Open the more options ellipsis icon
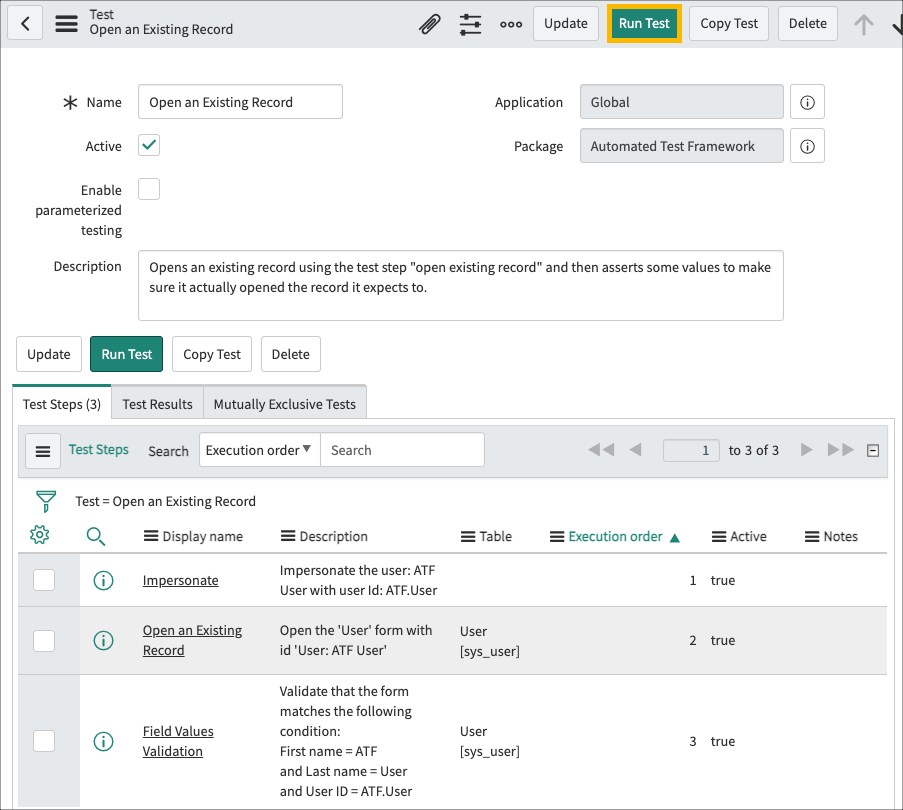Image resolution: width=903 pixels, height=810 pixels. click(x=511, y=24)
